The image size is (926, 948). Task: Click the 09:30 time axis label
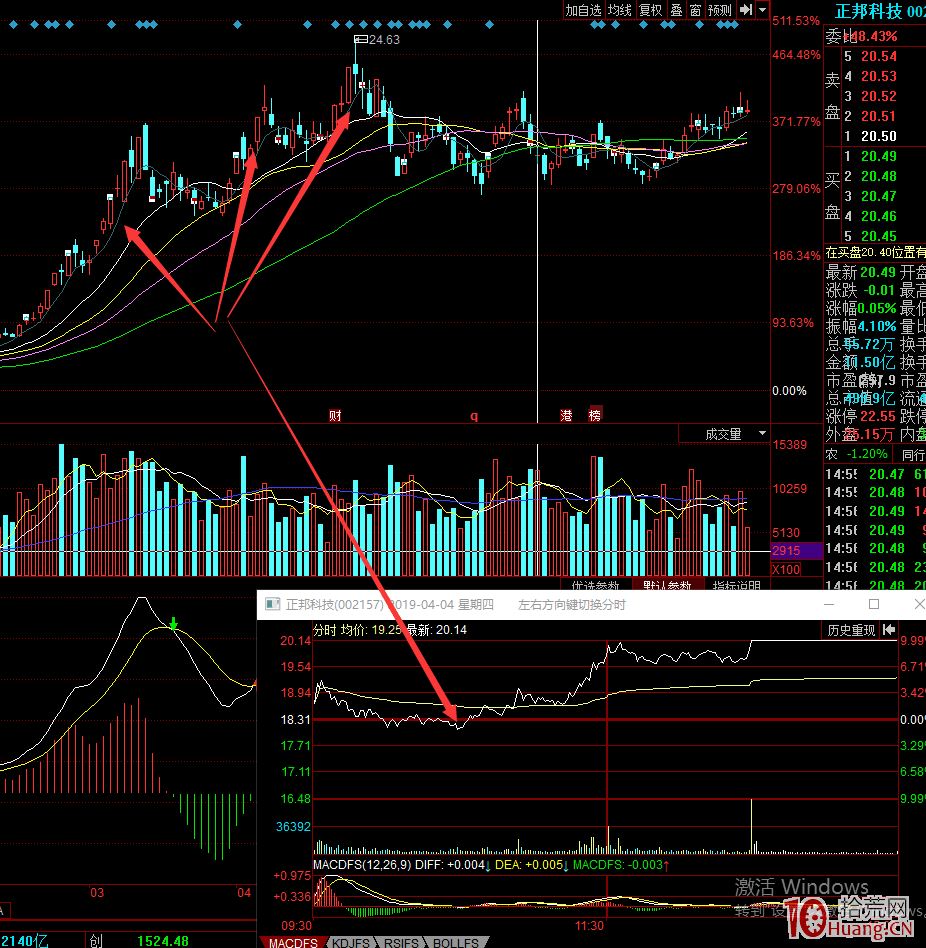[297, 926]
